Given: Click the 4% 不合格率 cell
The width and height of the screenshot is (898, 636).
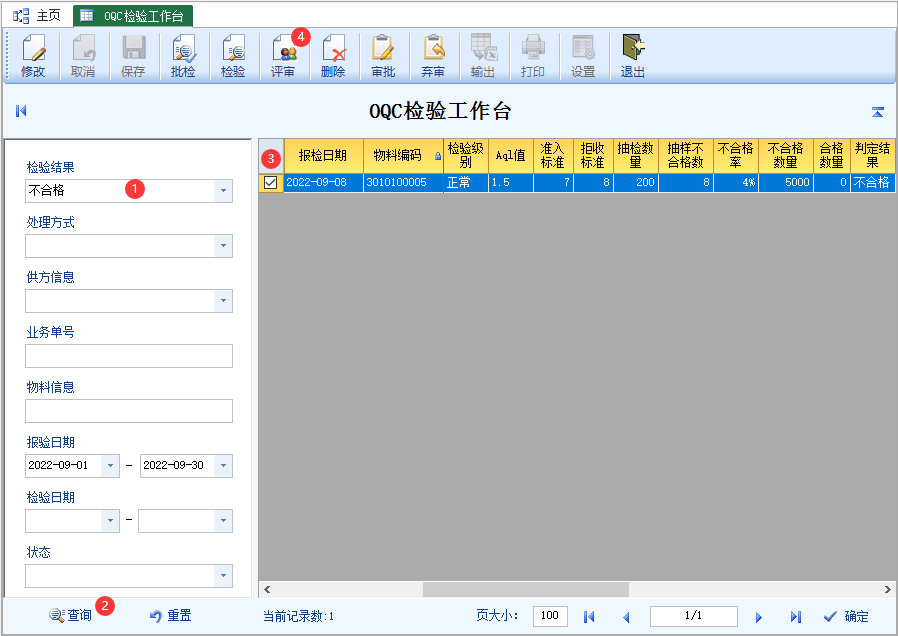Looking at the screenshot, I should coord(736,183).
